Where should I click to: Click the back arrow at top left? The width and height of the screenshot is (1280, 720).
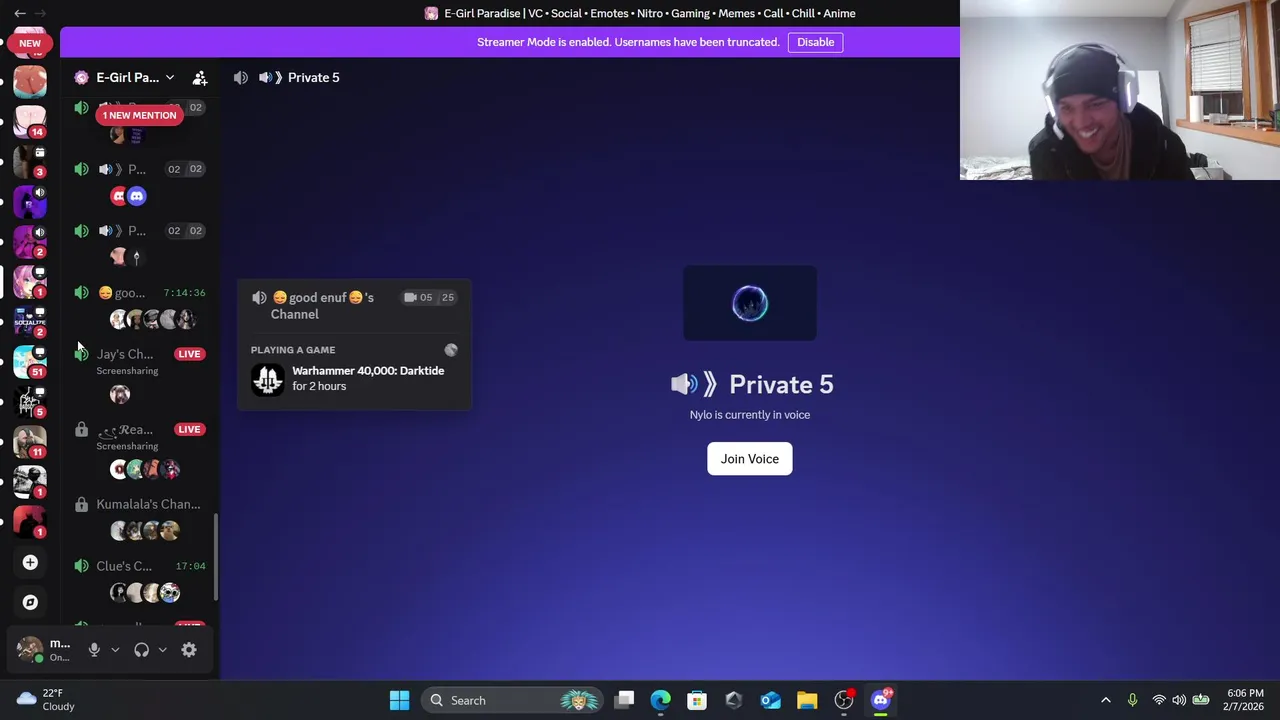pyautogui.click(x=20, y=13)
